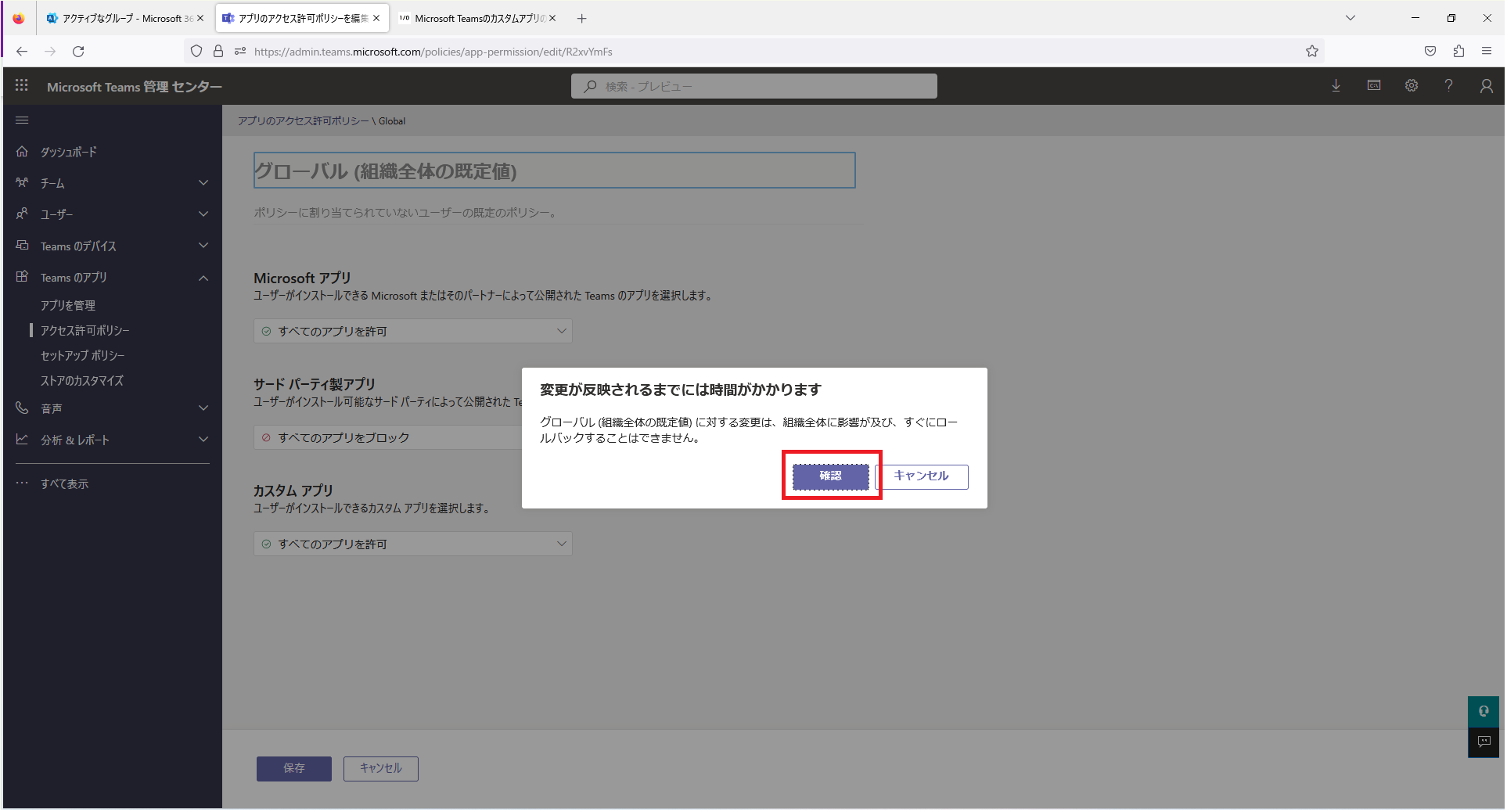This screenshot has height=812, width=1507.
Task: Click the bottom キャンセル button beside 保存
Action: pyautogui.click(x=381, y=768)
